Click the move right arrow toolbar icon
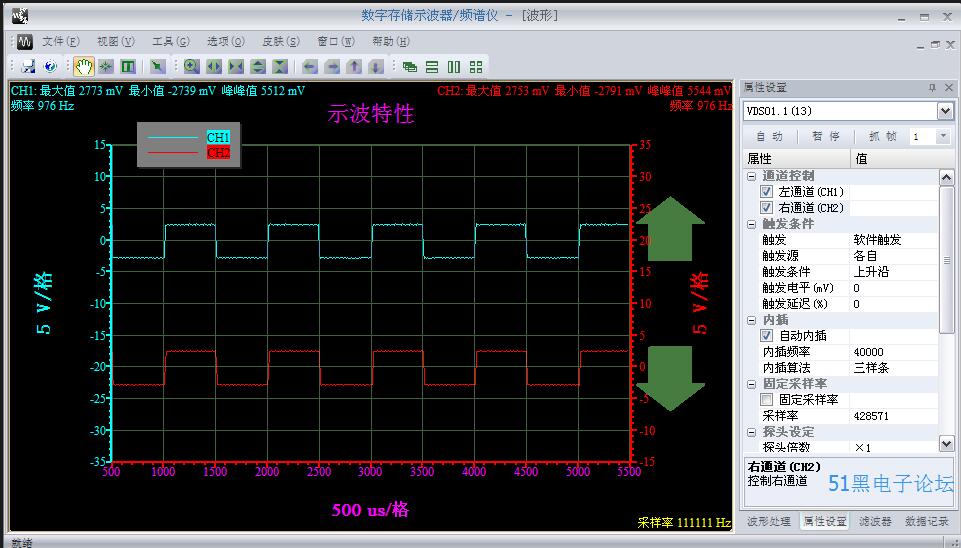This screenshot has height=548, width=961. click(332, 66)
